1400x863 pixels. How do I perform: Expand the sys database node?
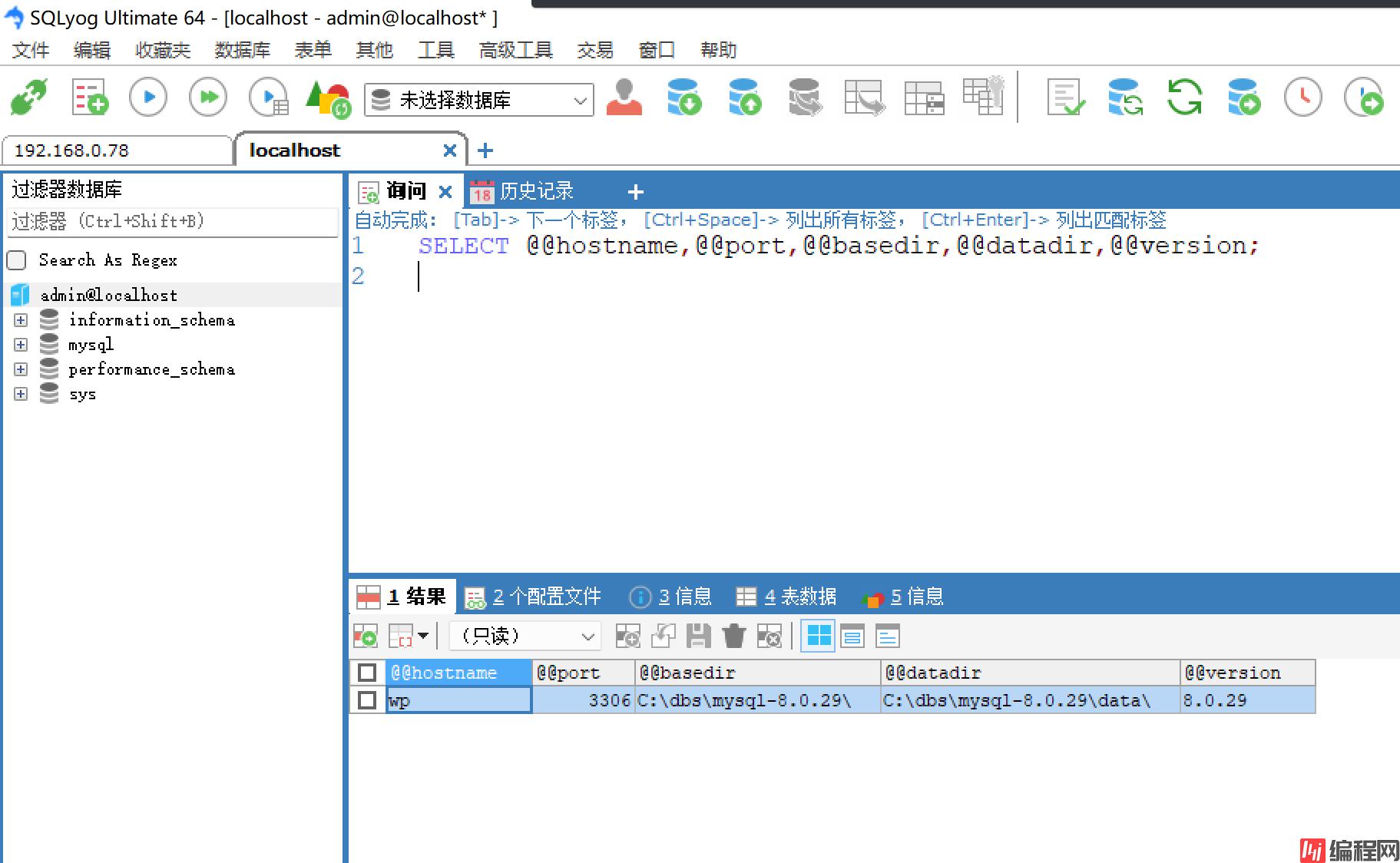(21, 394)
